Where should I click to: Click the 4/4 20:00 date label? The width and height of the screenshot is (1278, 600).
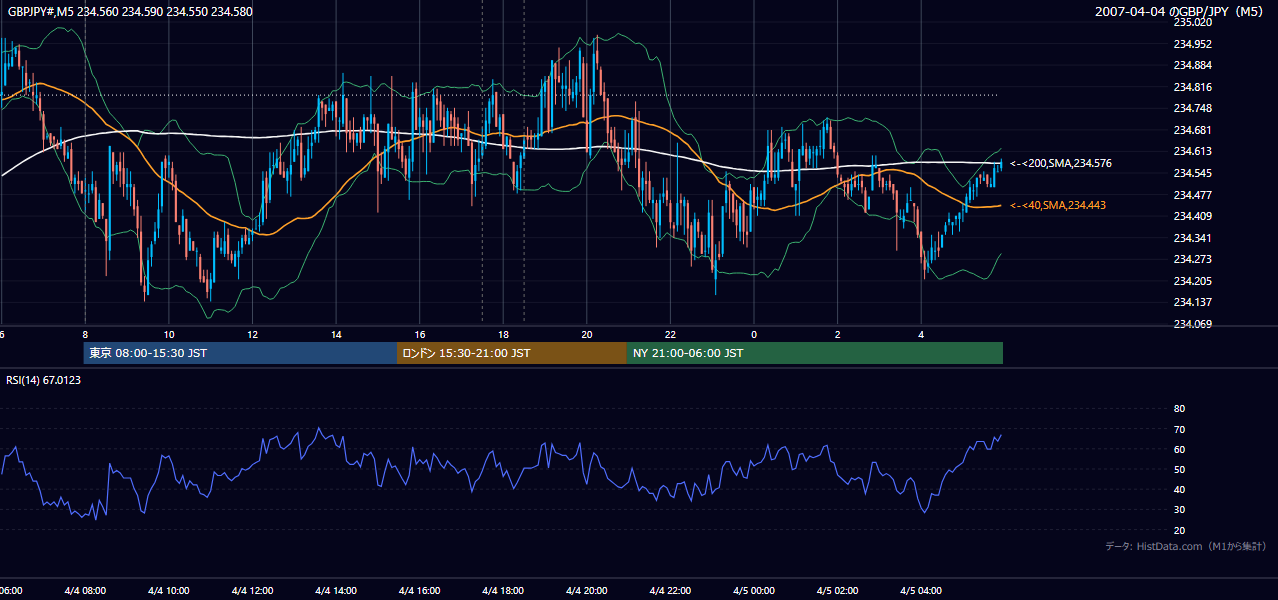587,591
